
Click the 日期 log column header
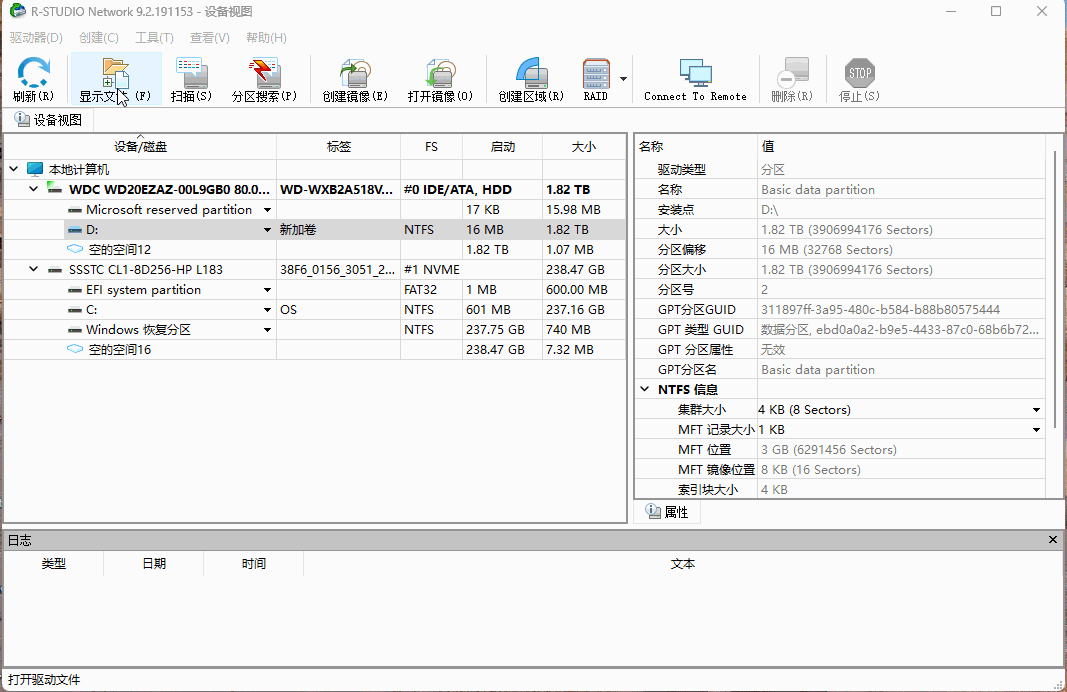click(154, 563)
